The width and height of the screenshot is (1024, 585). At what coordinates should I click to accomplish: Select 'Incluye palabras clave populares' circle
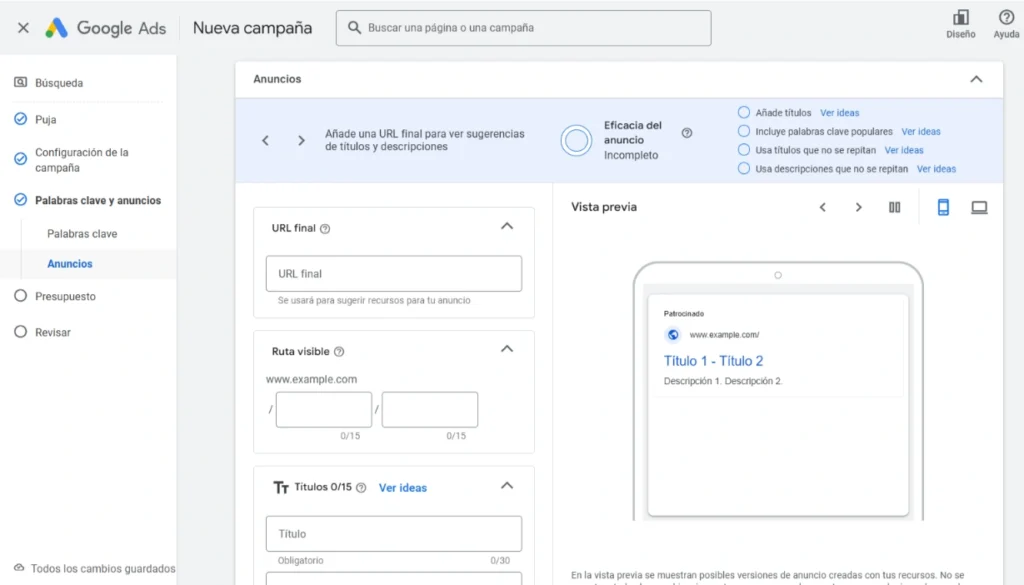click(x=743, y=131)
